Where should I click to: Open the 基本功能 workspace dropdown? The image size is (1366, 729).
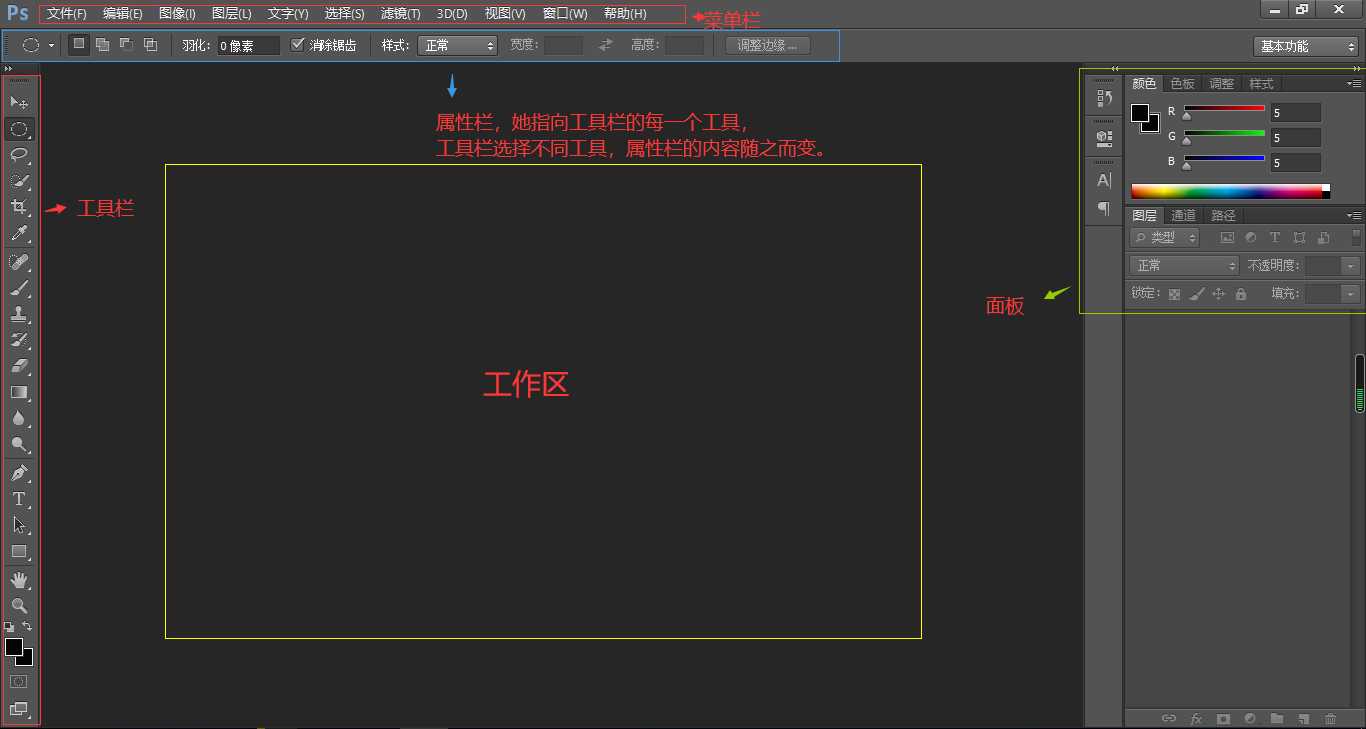tap(1305, 46)
